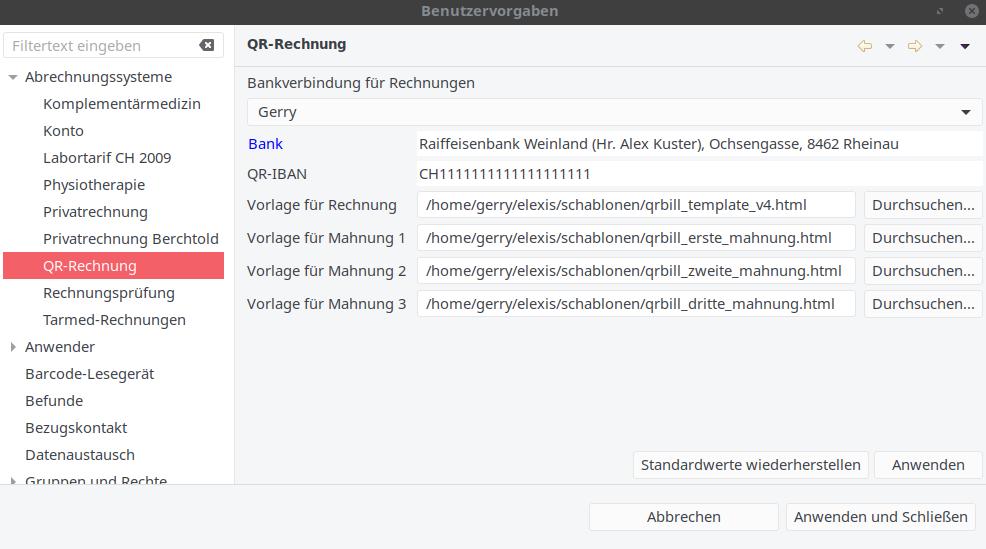This screenshot has width=986, height=549.
Task: Expand the Anwender tree node
Action: coord(13,347)
